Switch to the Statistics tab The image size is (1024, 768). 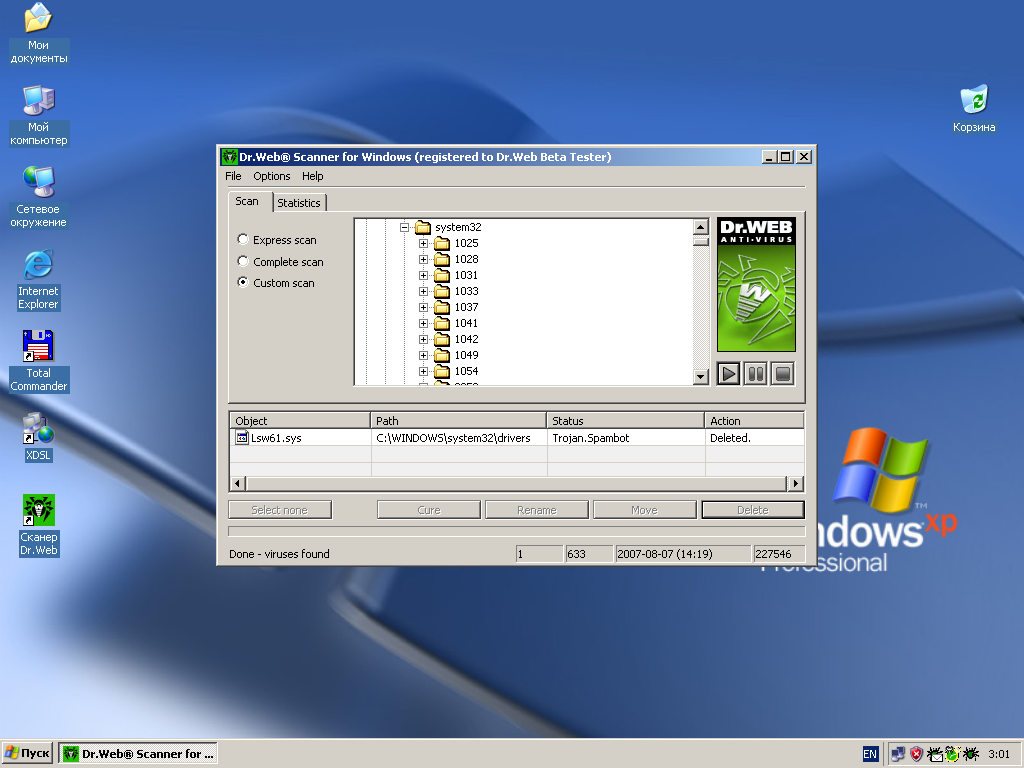298,203
